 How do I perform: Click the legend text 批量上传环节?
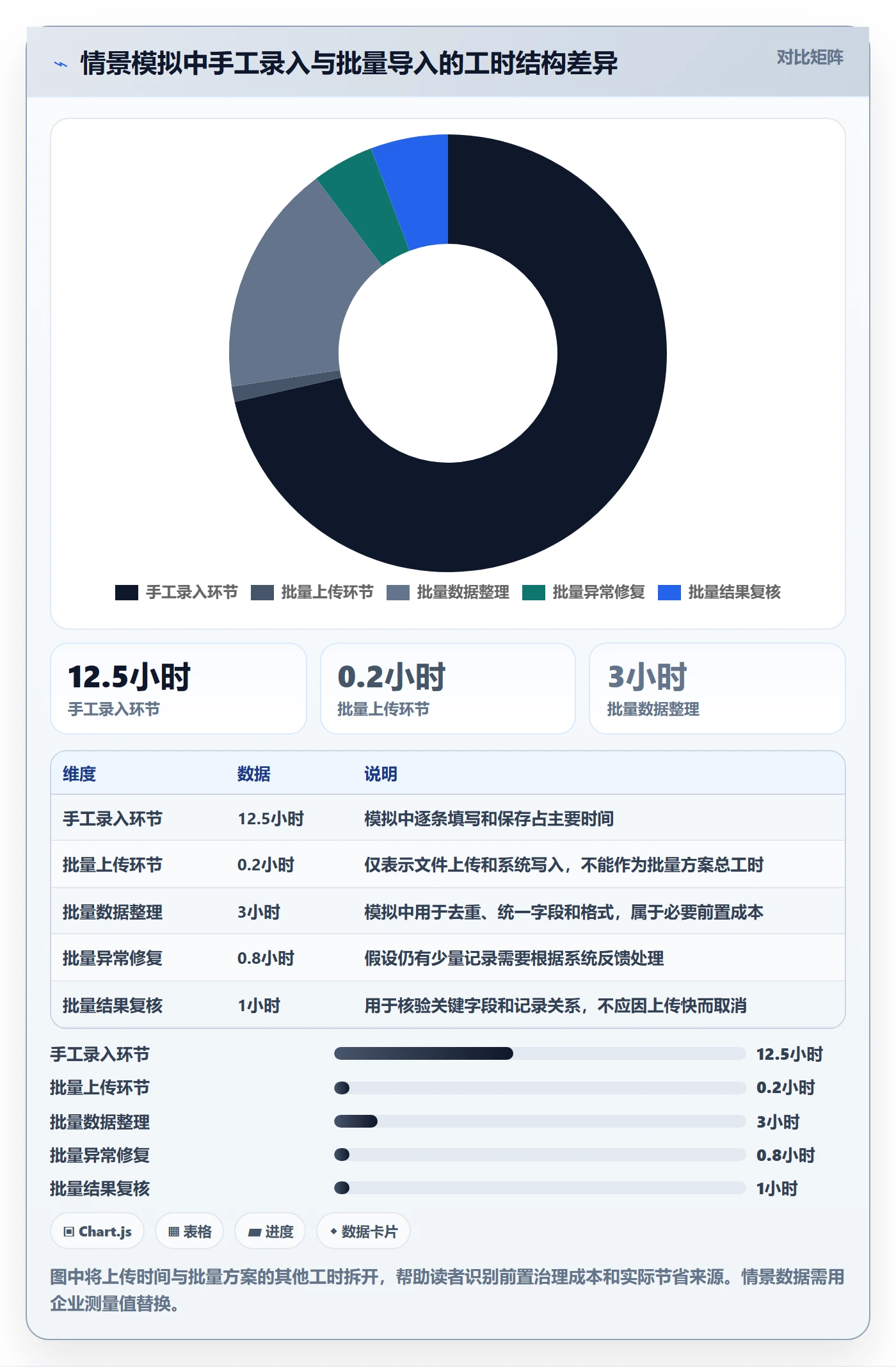click(x=327, y=593)
